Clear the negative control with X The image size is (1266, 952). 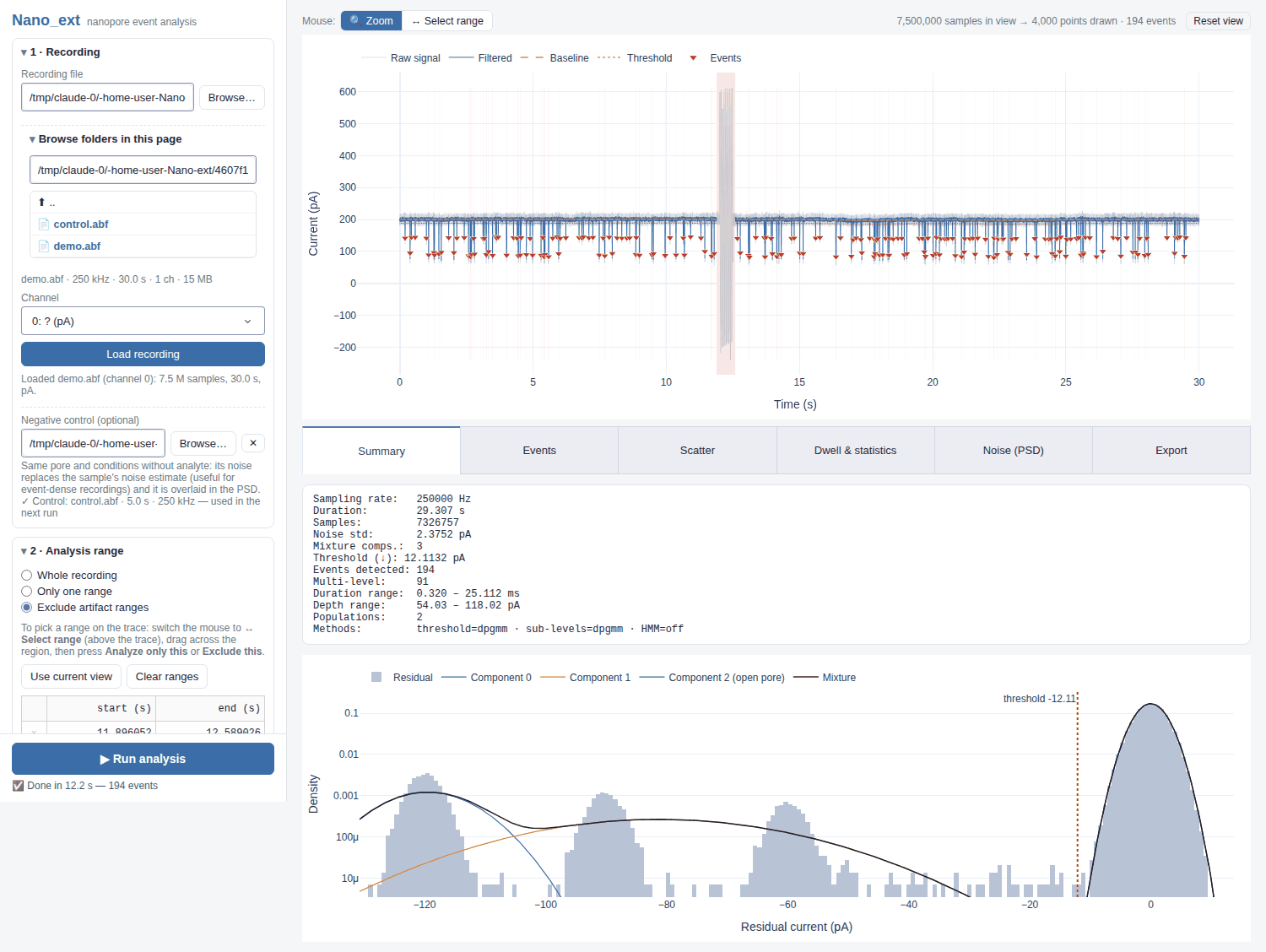(x=253, y=443)
